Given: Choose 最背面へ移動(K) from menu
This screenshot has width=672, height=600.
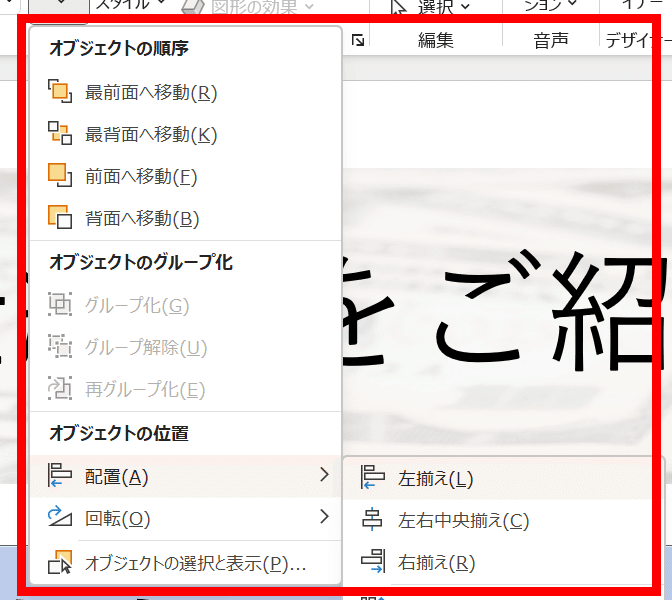Looking at the screenshot, I should 186,134.
